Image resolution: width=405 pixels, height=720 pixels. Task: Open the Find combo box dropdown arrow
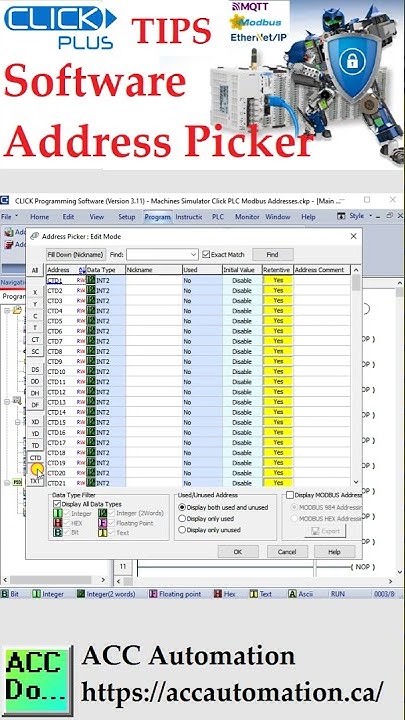(194, 254)
